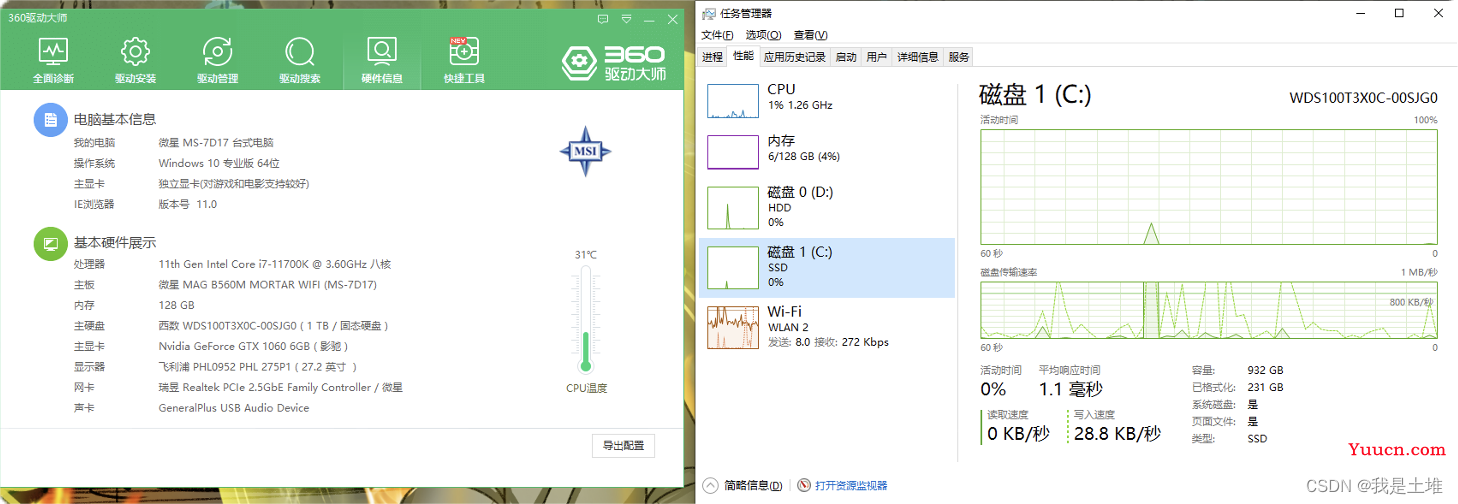This screenshot has width=1458, height=504.
Task: Click the 231 GB formatted value
Action: coord(1265,387)
